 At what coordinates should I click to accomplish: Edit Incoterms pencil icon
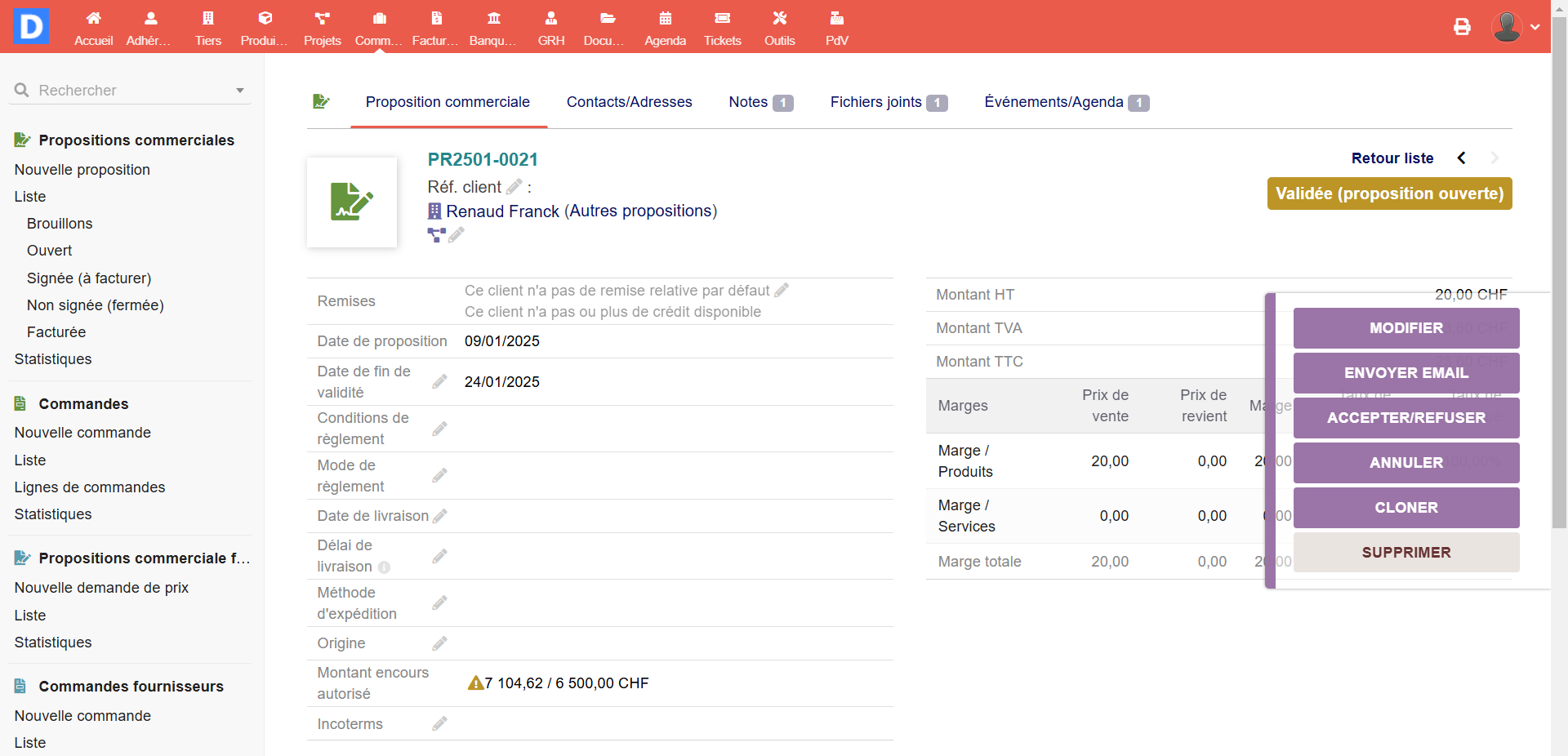pyautogui.click(x=439, y=724)
